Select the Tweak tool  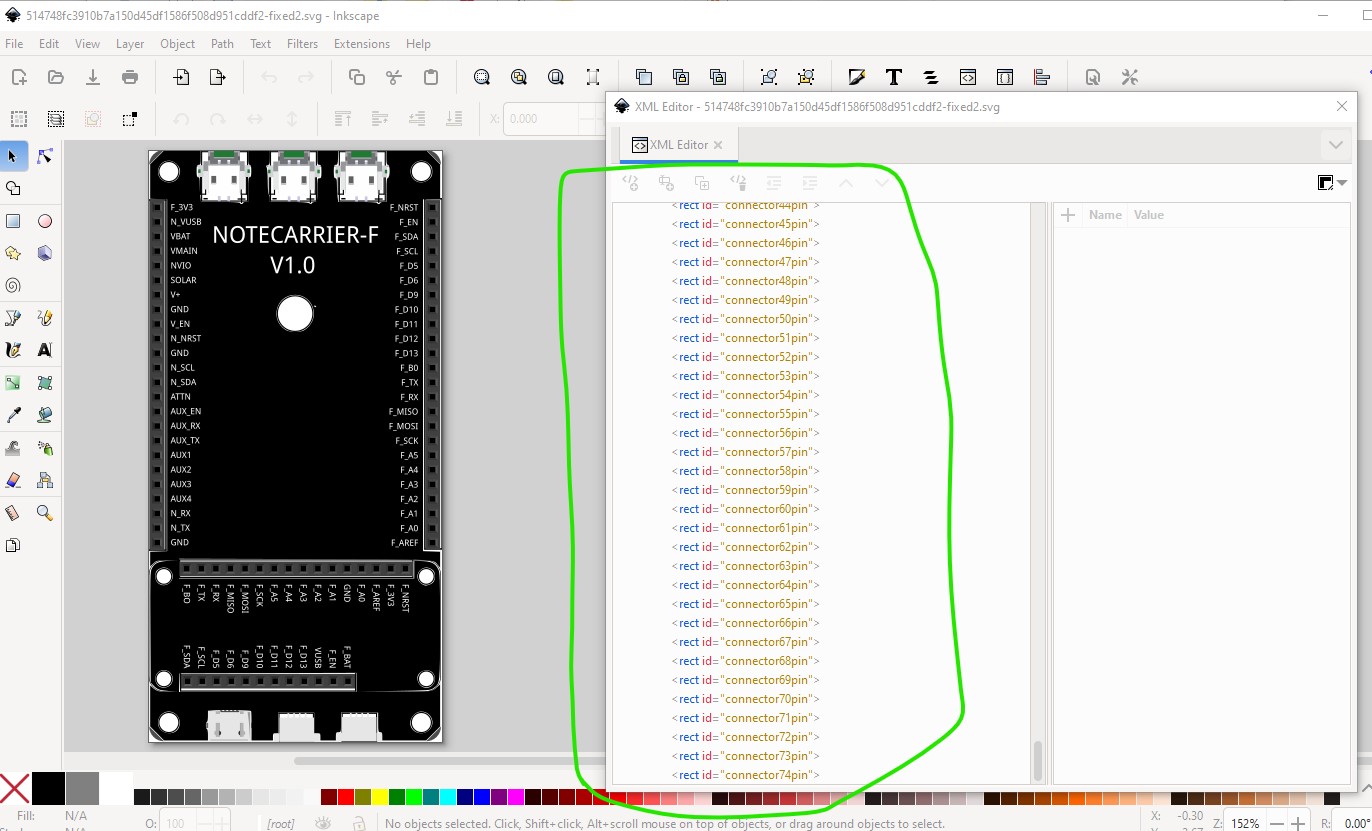(x=13, y=448)
